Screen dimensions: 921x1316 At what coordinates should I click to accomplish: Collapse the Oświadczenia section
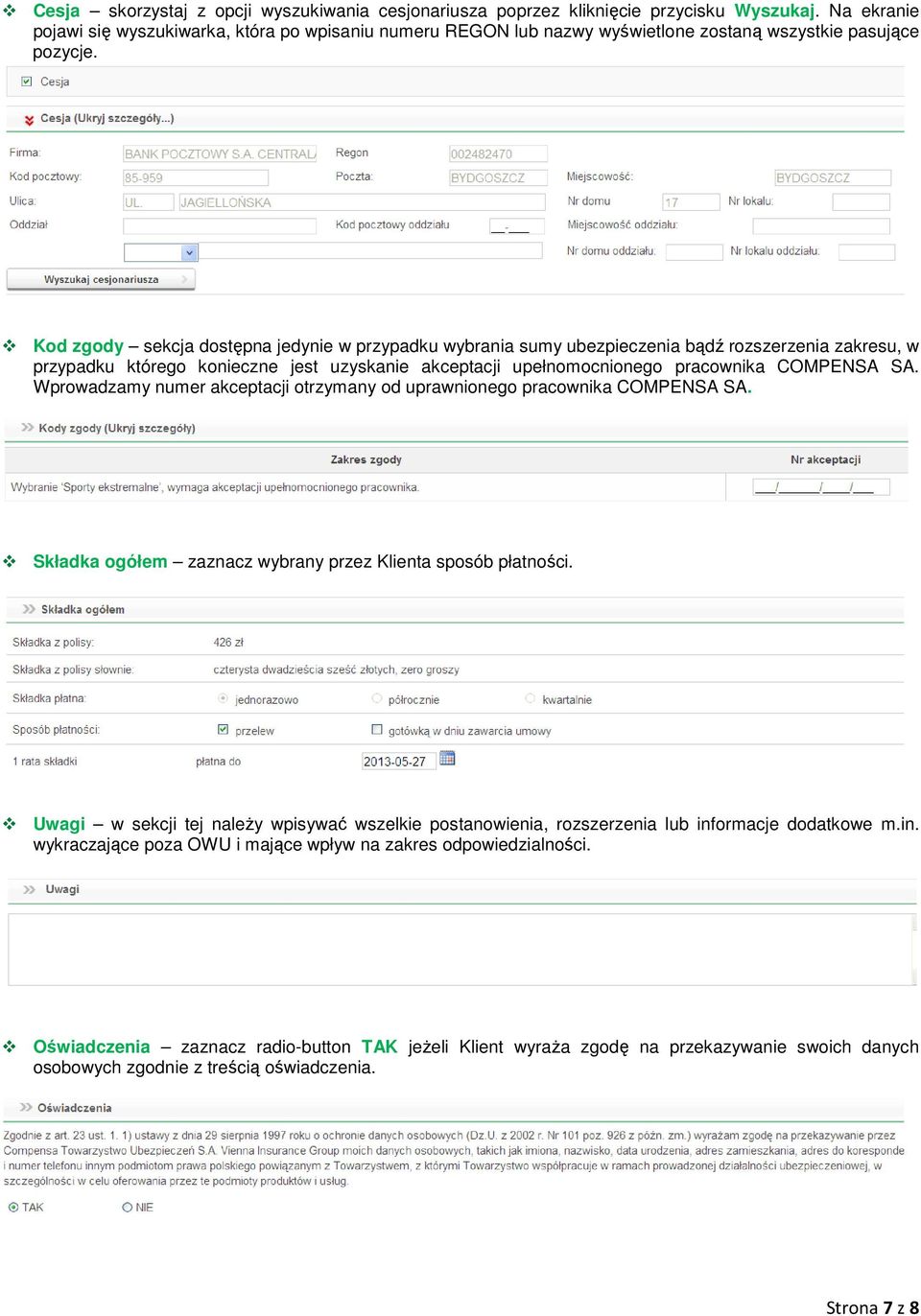pyautogui.click(x=26, y=1108)
